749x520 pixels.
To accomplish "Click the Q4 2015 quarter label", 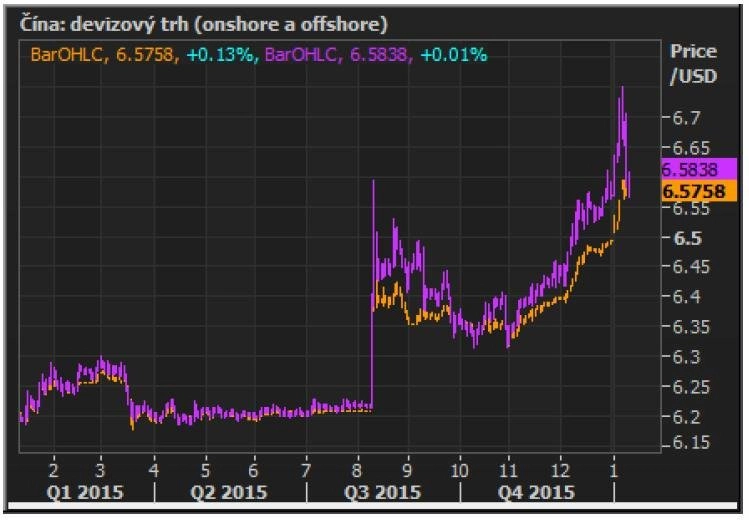I will tap(536, 492).
